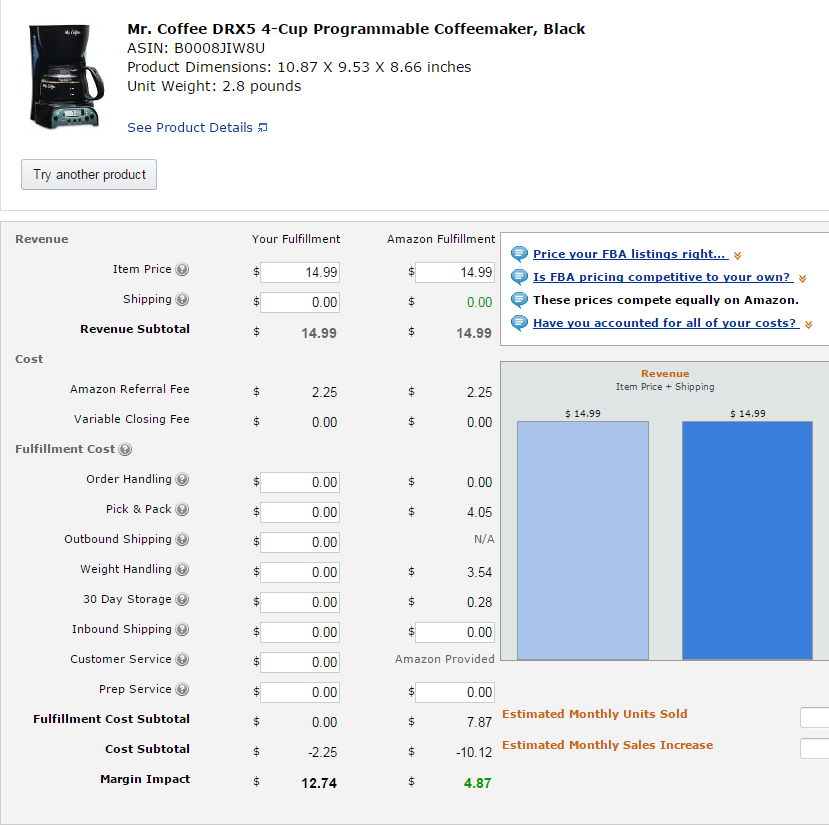Open Price your FBA listings right link
The image size is (829, 825).
[630, 254]
